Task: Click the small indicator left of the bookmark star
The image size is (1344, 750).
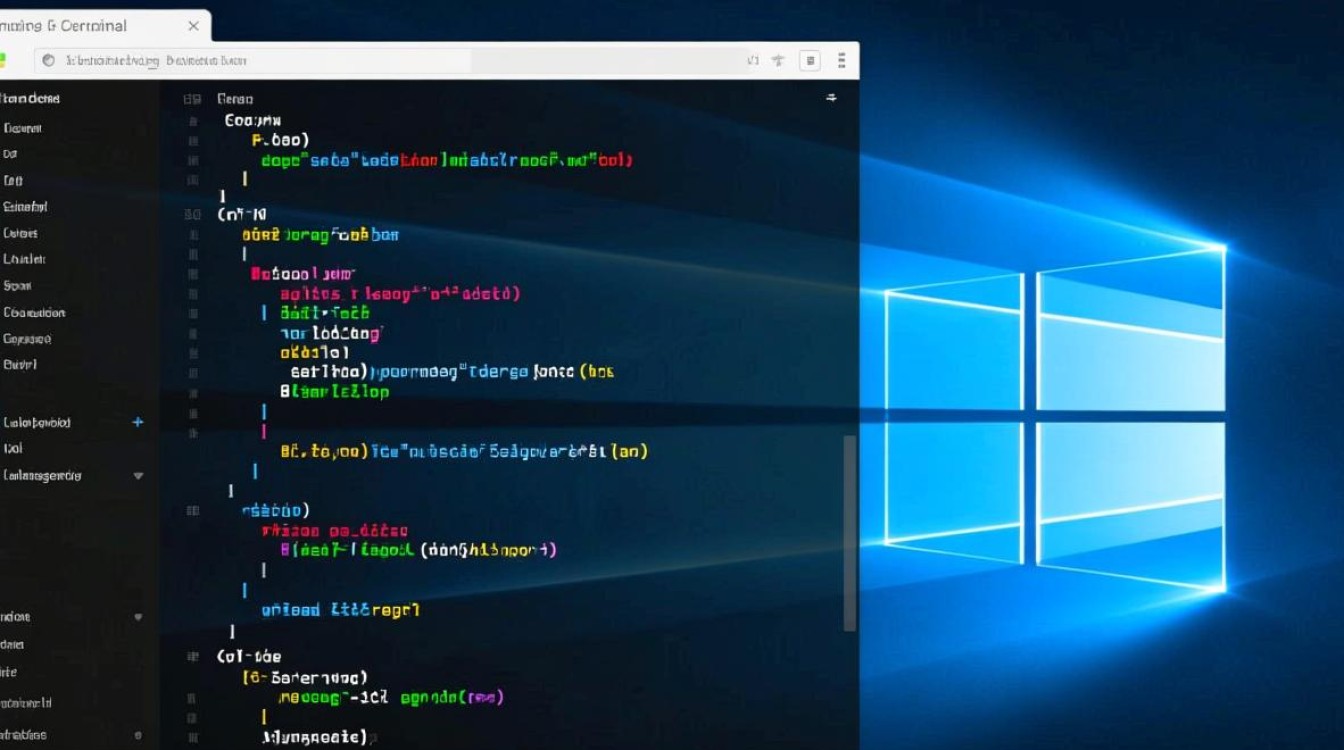Action: (753, 61)
